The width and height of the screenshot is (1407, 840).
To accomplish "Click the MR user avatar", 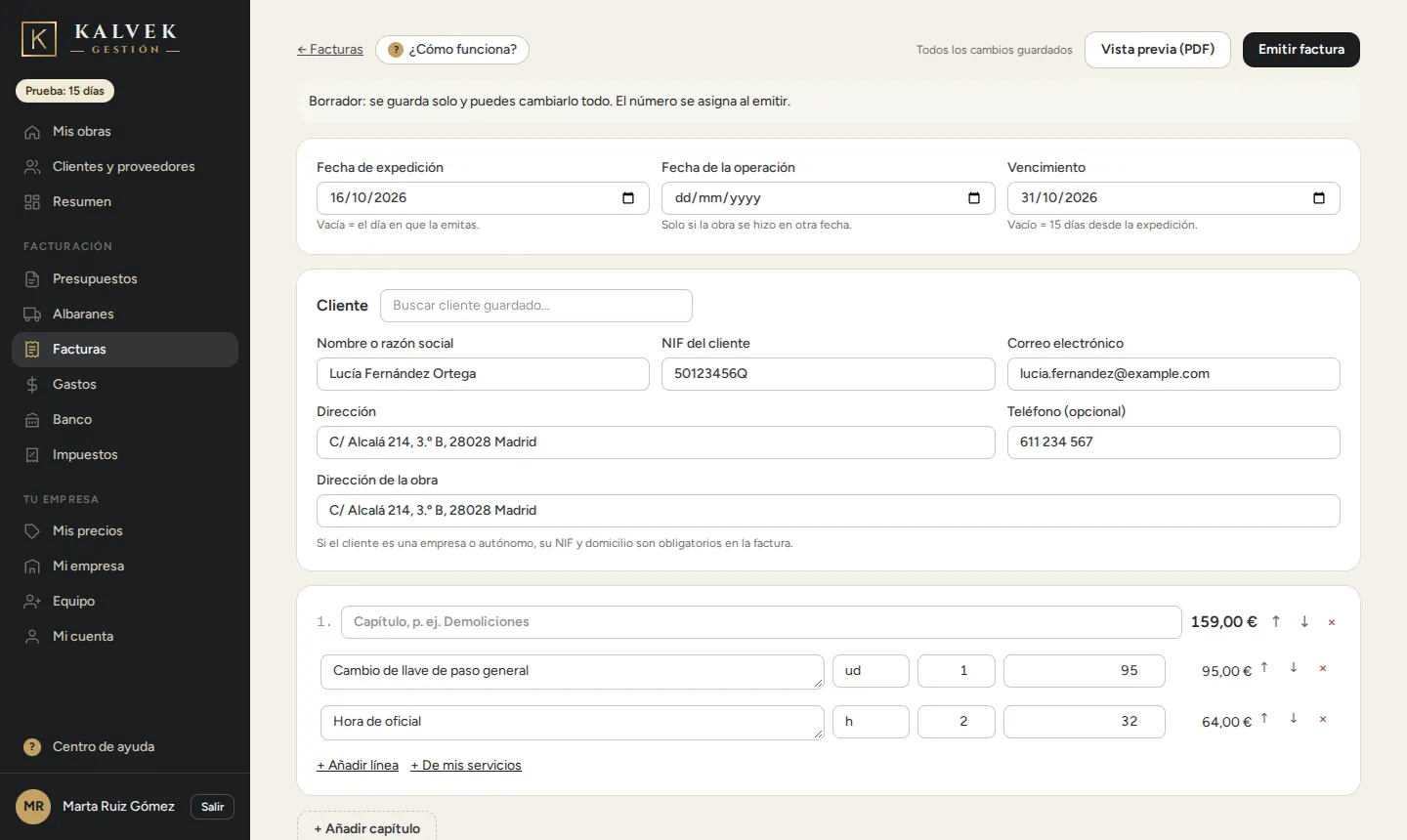I will (33, 807).
